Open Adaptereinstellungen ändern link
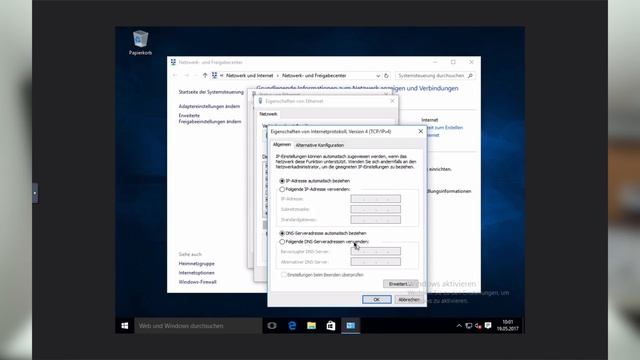640x360 pixels. click(x=209, y=106)
